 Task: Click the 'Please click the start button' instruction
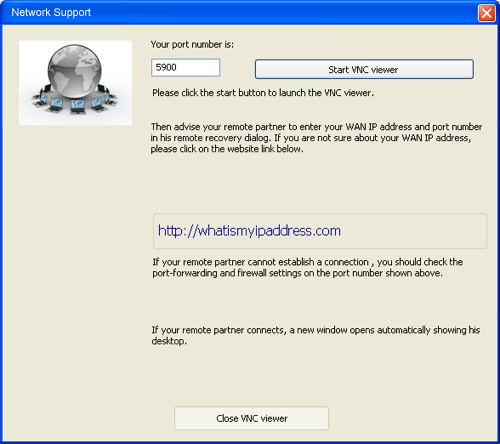tap(263, 93)
